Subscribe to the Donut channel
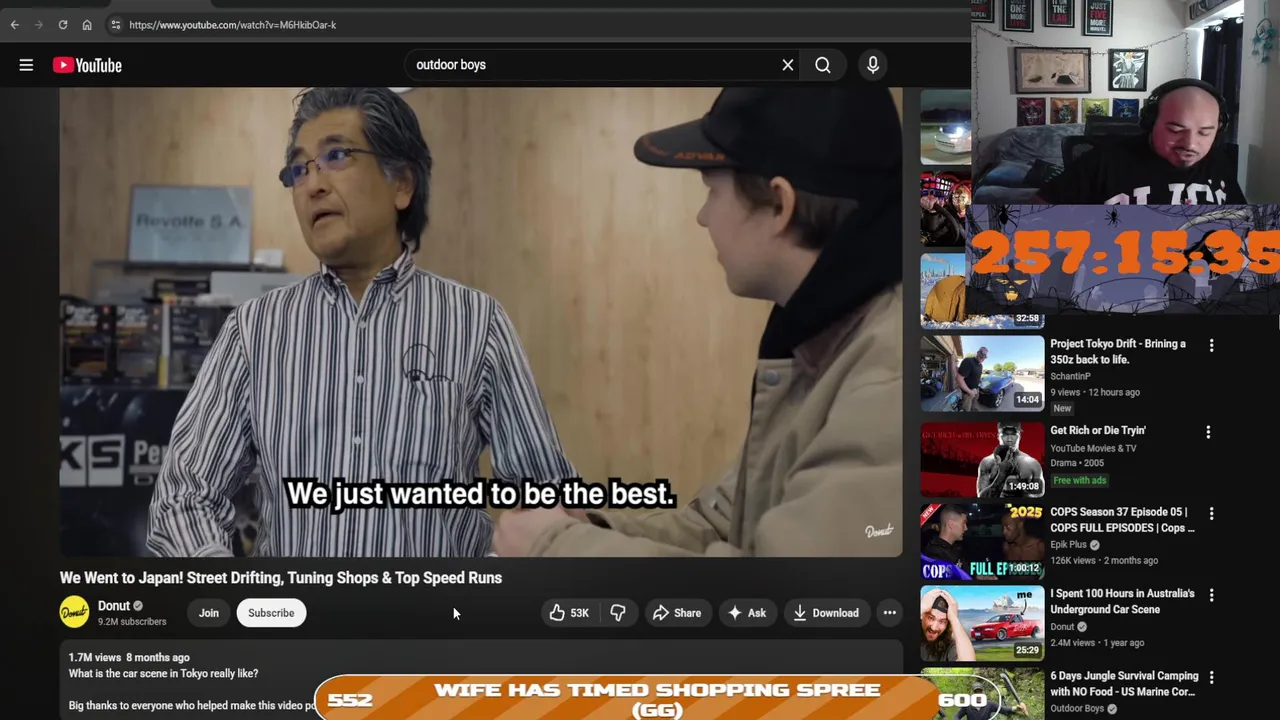 (x=271, y=613)
